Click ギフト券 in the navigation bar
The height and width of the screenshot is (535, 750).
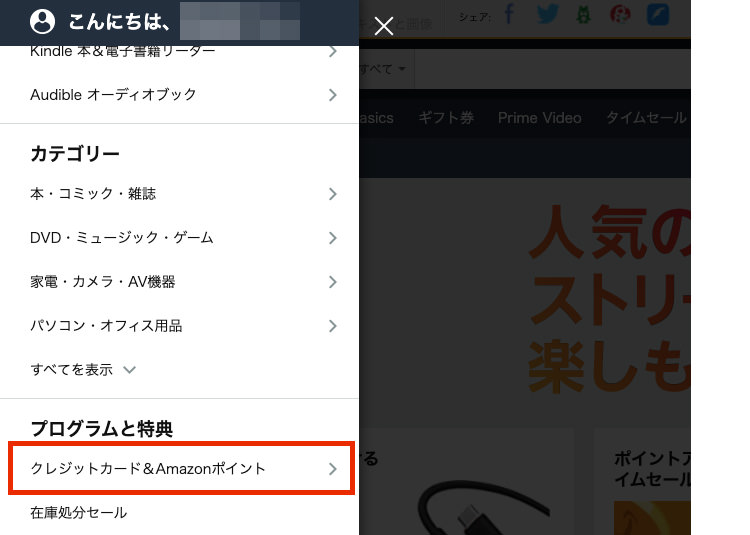(446, 118)
